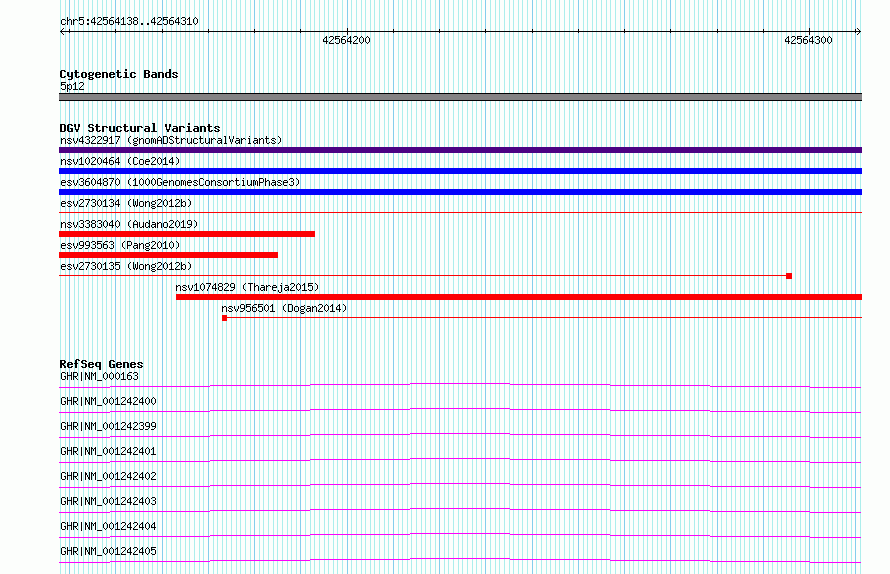The width and height of the screenshot is (890, 574).
Task: Select the DGV Structural Variants track title
Action: point(140,128)
